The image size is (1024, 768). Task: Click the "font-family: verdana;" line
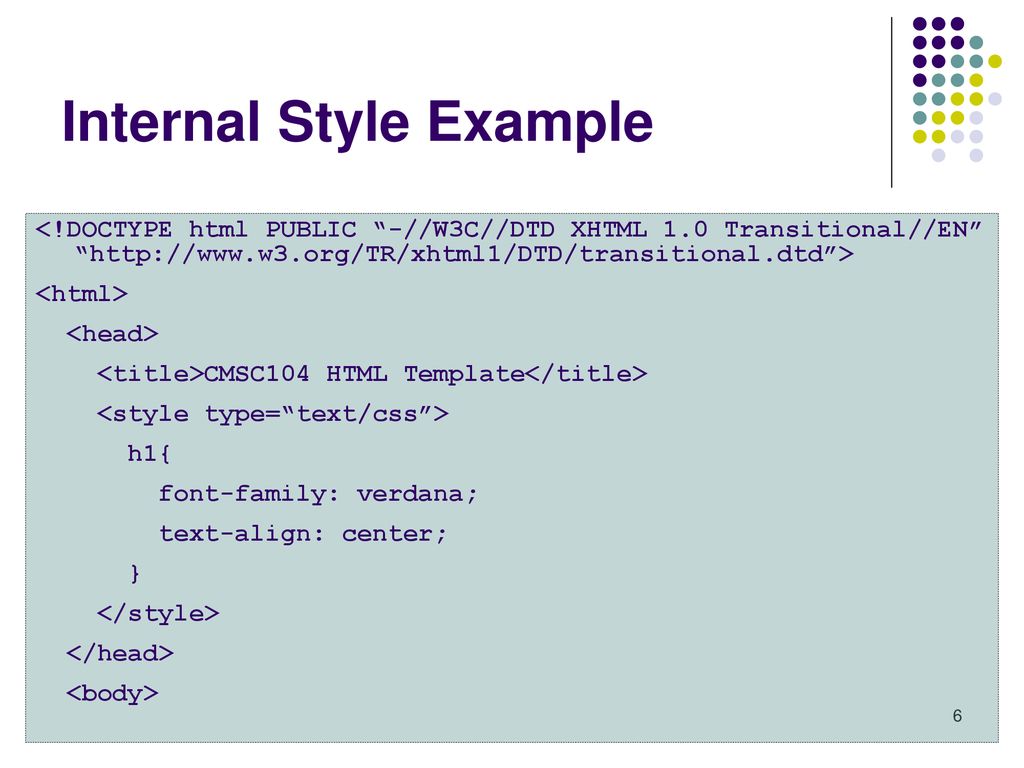pos(318,494)
